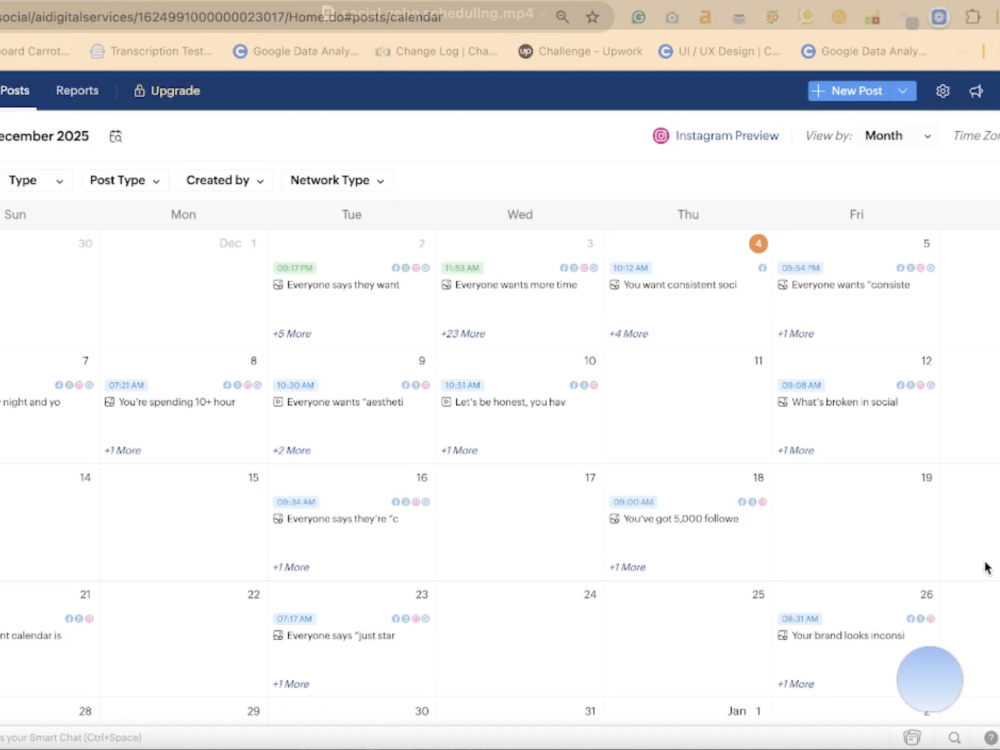Open Instagram Preview
The width and height of the screenshot is (1000, 750).
(716, 135)
